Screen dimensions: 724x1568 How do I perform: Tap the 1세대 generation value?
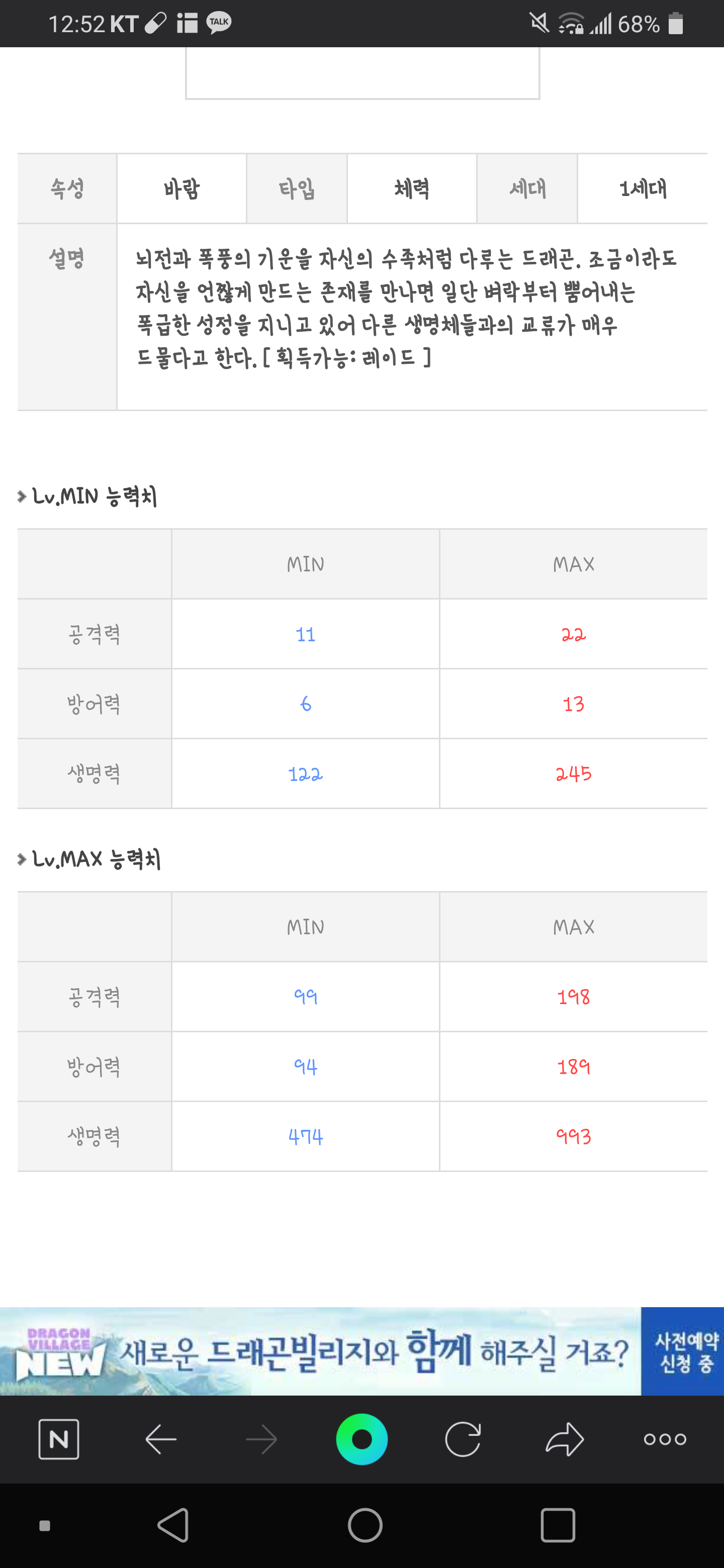pyautogui.click(x=643, y=188)
